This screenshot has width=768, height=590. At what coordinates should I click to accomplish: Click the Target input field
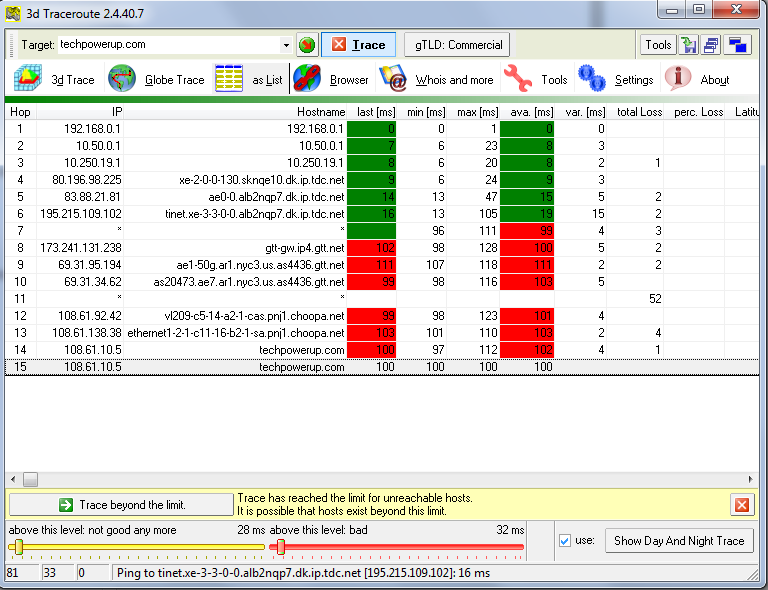point(169,45)
